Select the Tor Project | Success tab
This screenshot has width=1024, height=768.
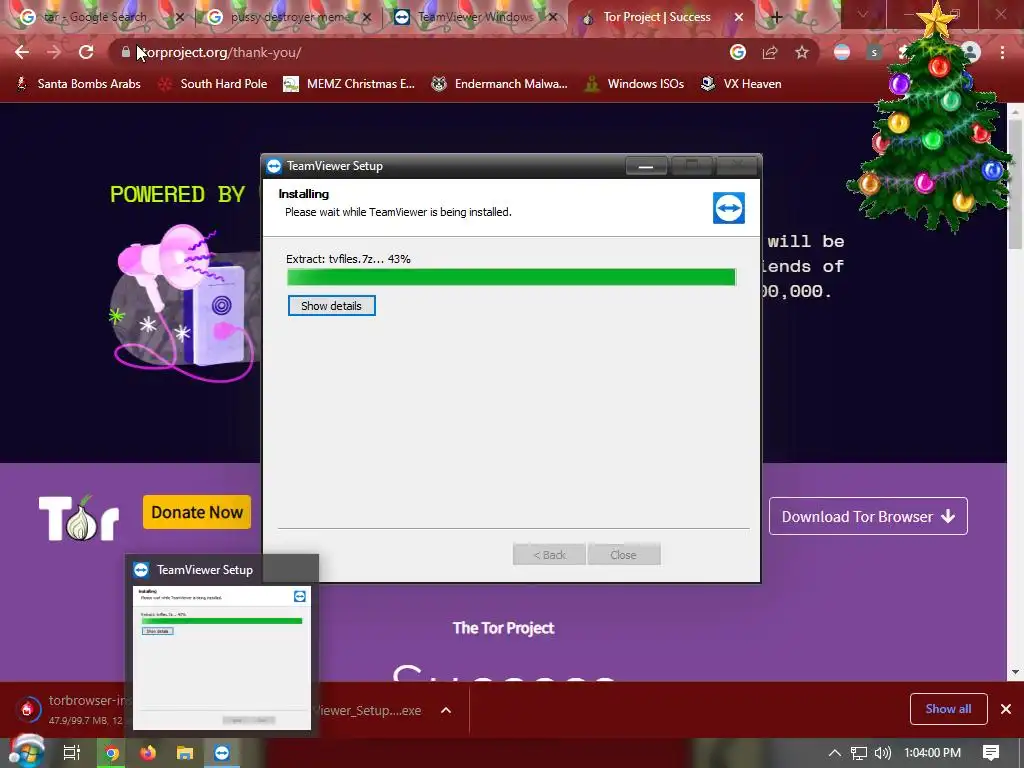[656, 17]
